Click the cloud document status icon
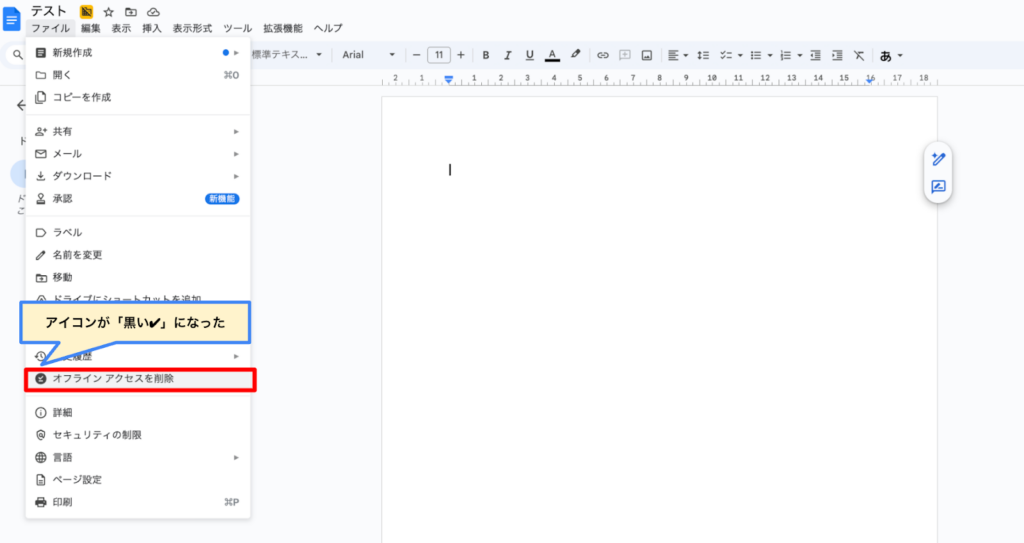Viewport: 1024px width, 543px height. [153, 12]
